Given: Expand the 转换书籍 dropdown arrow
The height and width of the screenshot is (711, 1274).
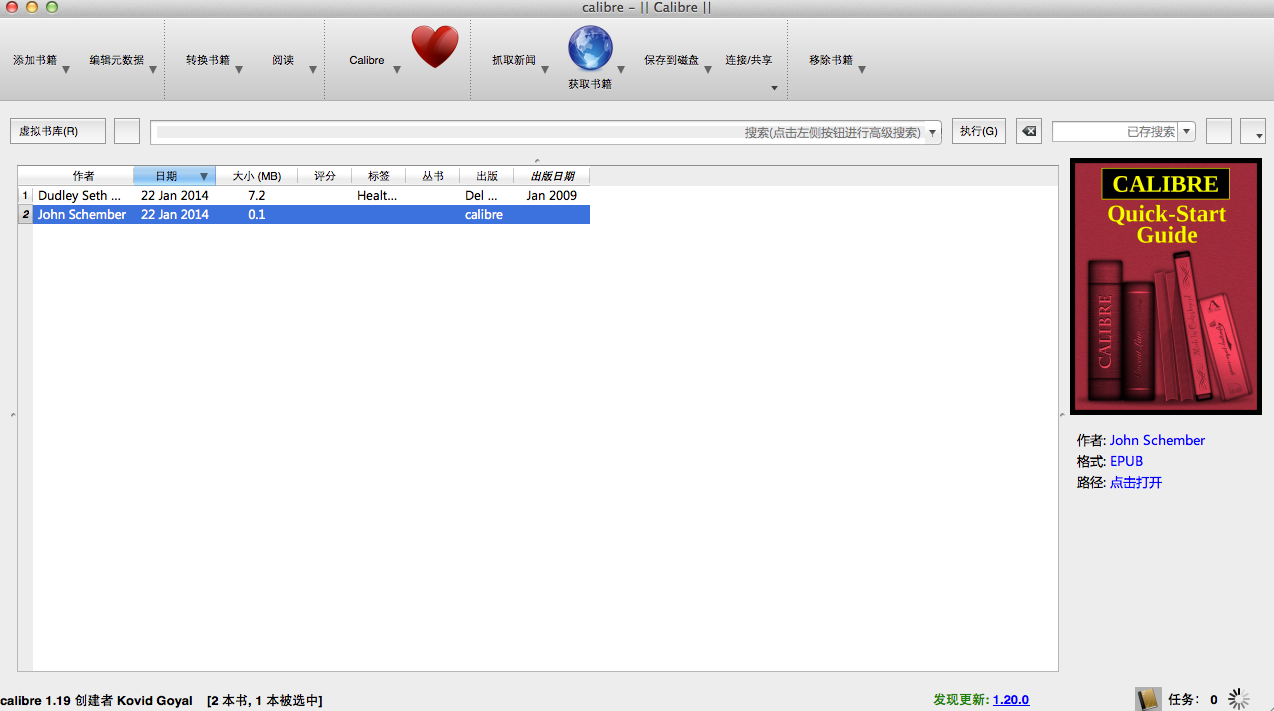Looking at the screenshot, I should [239, 70].
